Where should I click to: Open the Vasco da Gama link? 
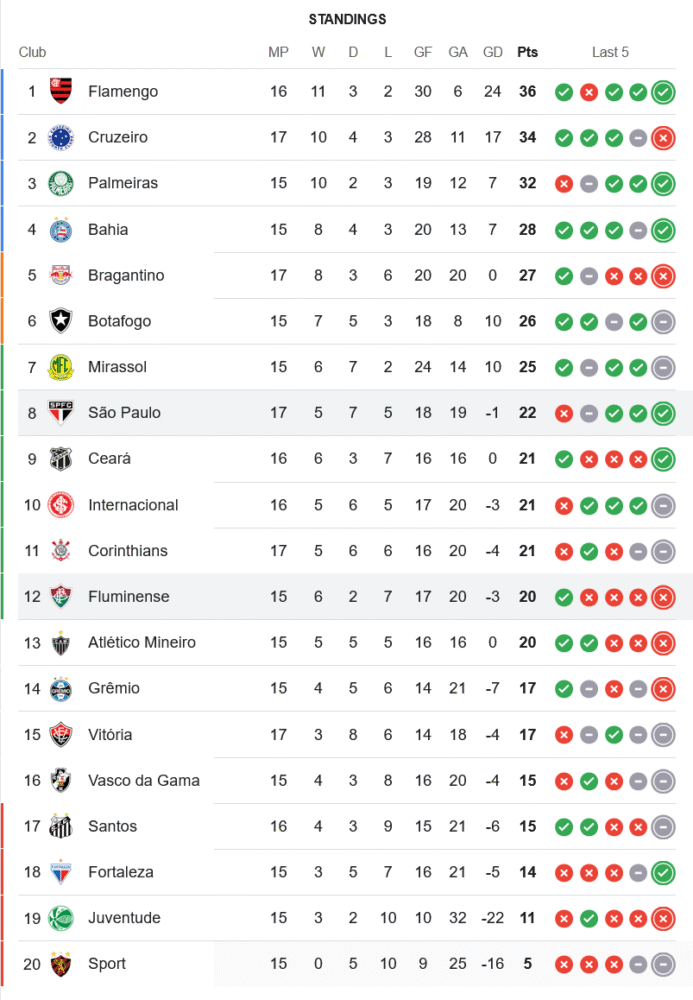coord(143,780)
